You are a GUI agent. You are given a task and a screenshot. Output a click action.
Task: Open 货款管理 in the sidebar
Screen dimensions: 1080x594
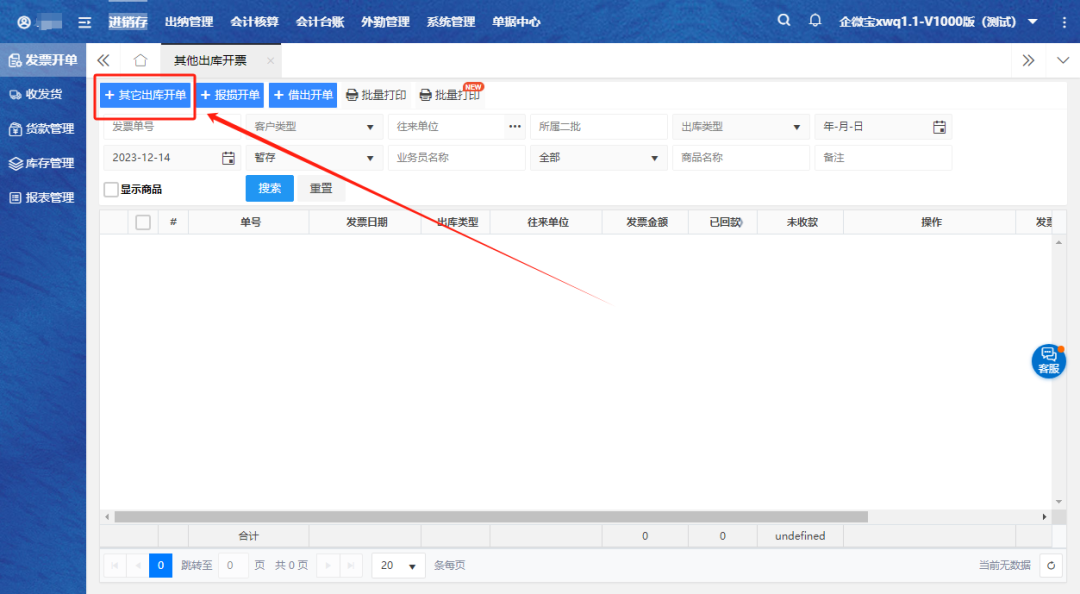pos(43,129)
